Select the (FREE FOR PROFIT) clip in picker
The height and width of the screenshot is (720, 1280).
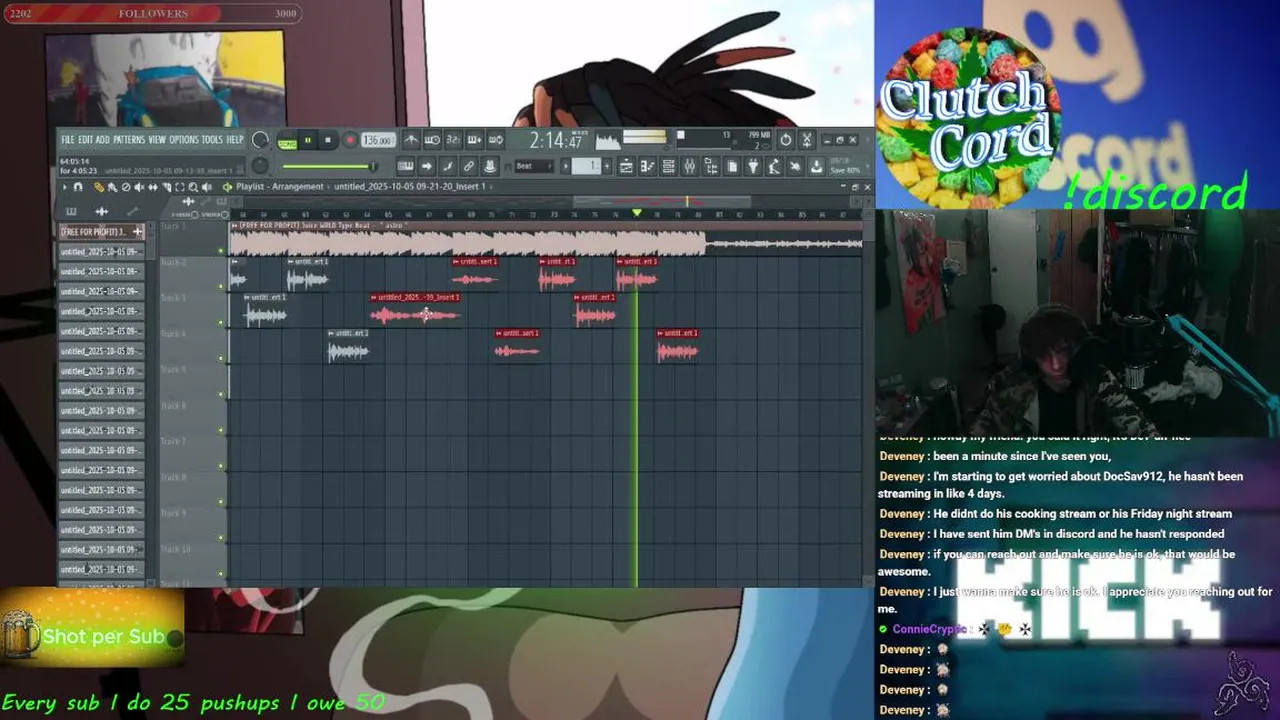point(102,232)
